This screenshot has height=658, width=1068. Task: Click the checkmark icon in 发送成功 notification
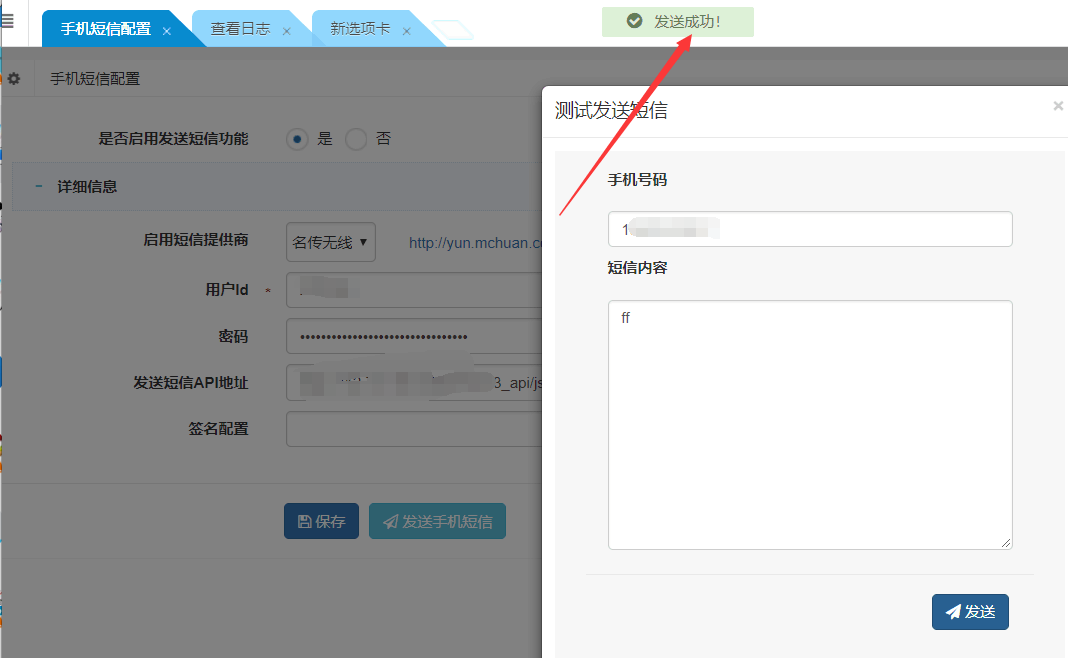633,22
